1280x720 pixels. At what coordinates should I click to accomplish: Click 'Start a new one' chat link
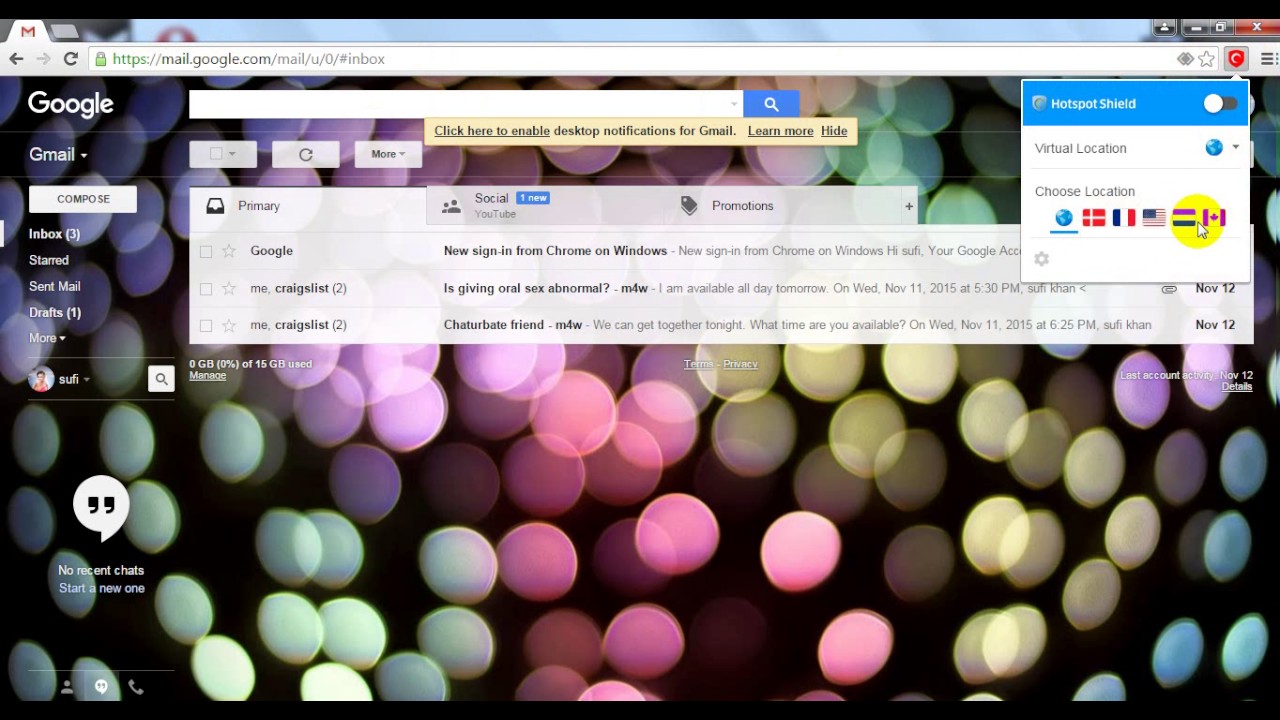(x=102, y=588)
